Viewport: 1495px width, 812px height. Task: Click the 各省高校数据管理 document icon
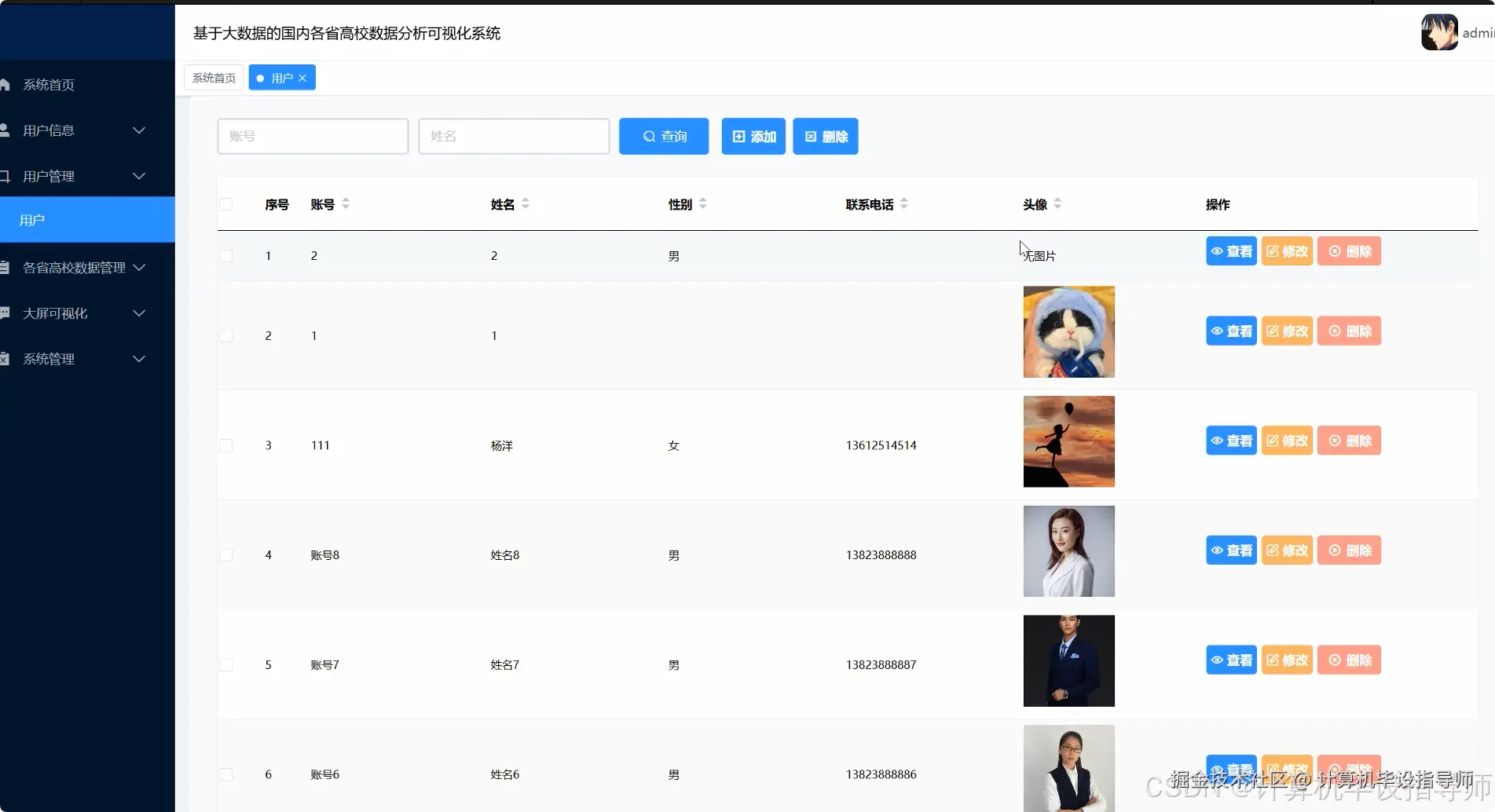point(6,267)
